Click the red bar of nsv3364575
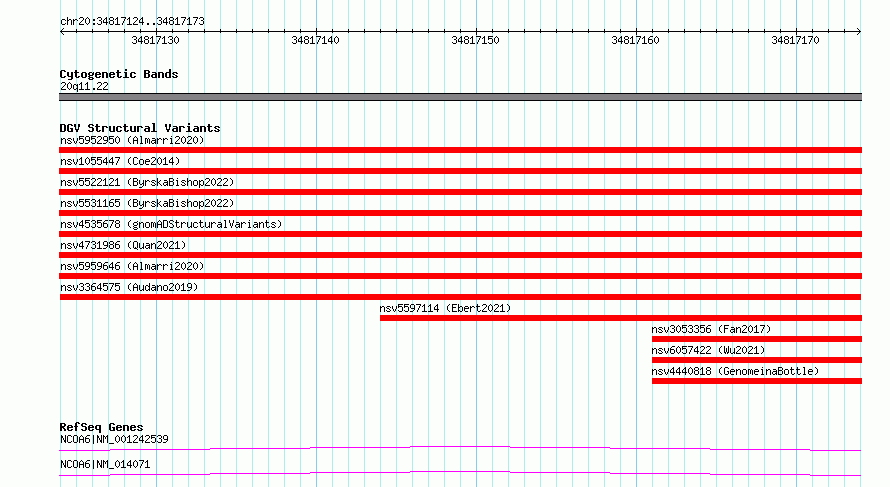Viewport: 890px width, 487px height. point(460,297)
